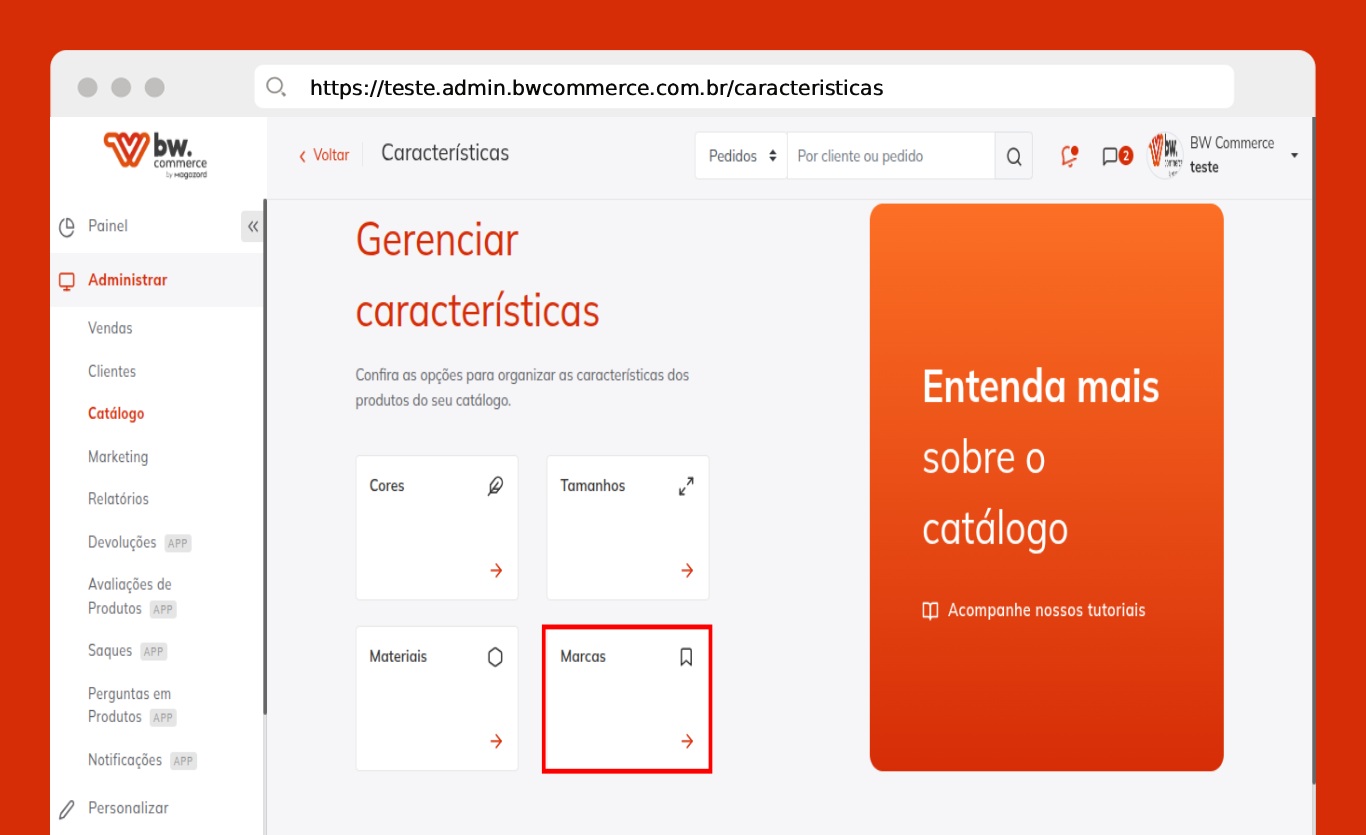Click the feather icon on Cores card
This screenshot has width=1366, height=835.
[495, 486]
